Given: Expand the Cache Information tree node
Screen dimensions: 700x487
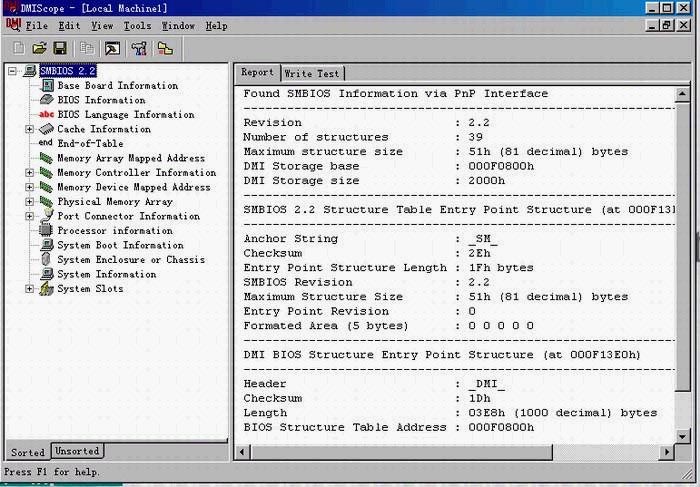Looking at the screenshot, I should [31, 129].
